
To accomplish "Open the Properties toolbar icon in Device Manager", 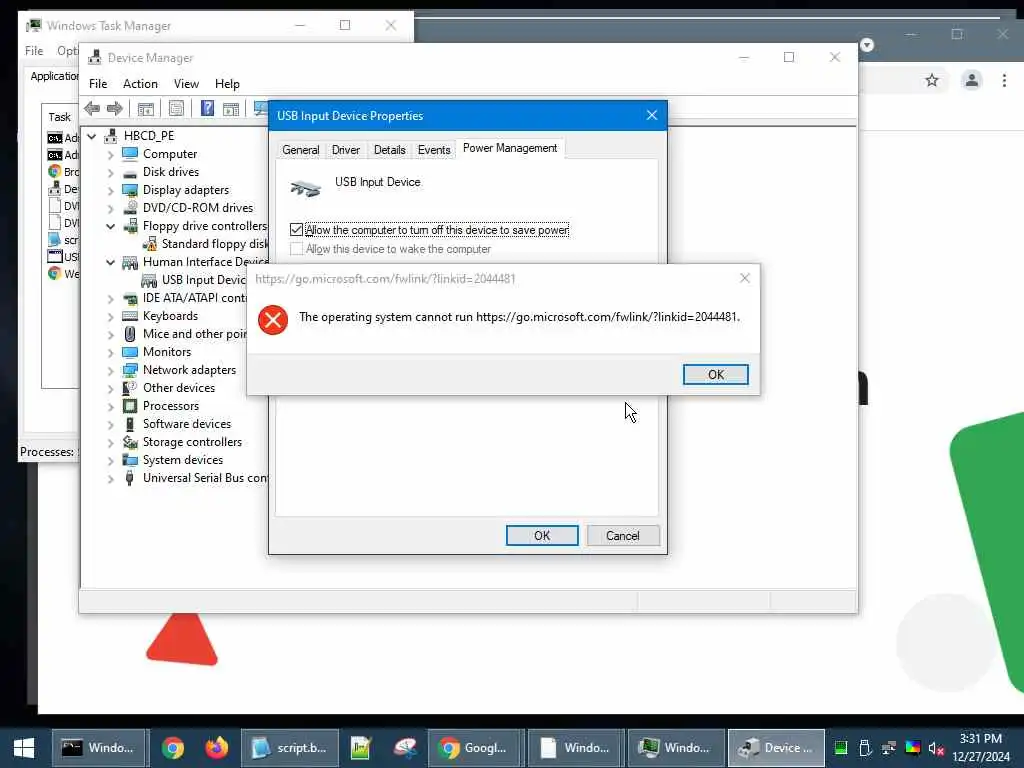I will [176, 108].
